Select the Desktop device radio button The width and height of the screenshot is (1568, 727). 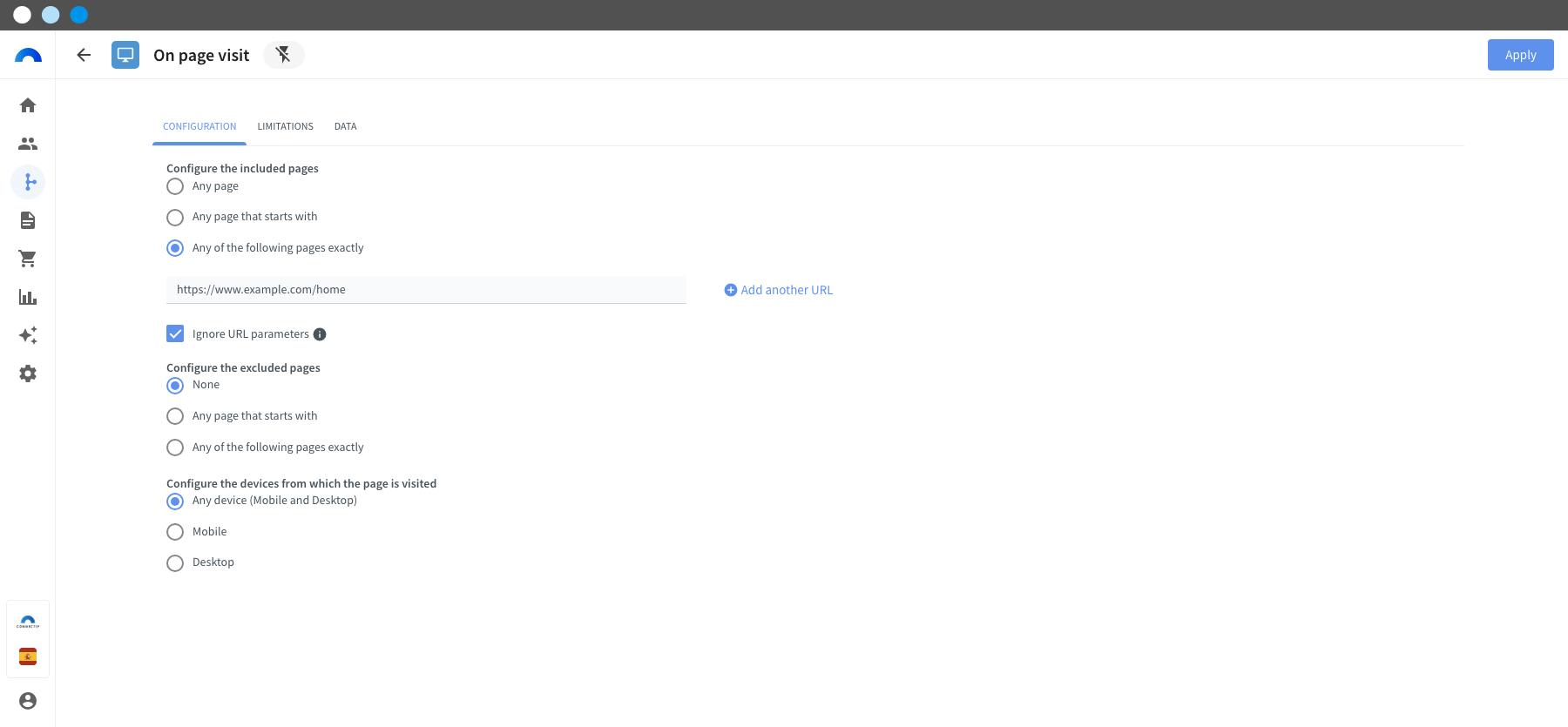tap(175, 562)
